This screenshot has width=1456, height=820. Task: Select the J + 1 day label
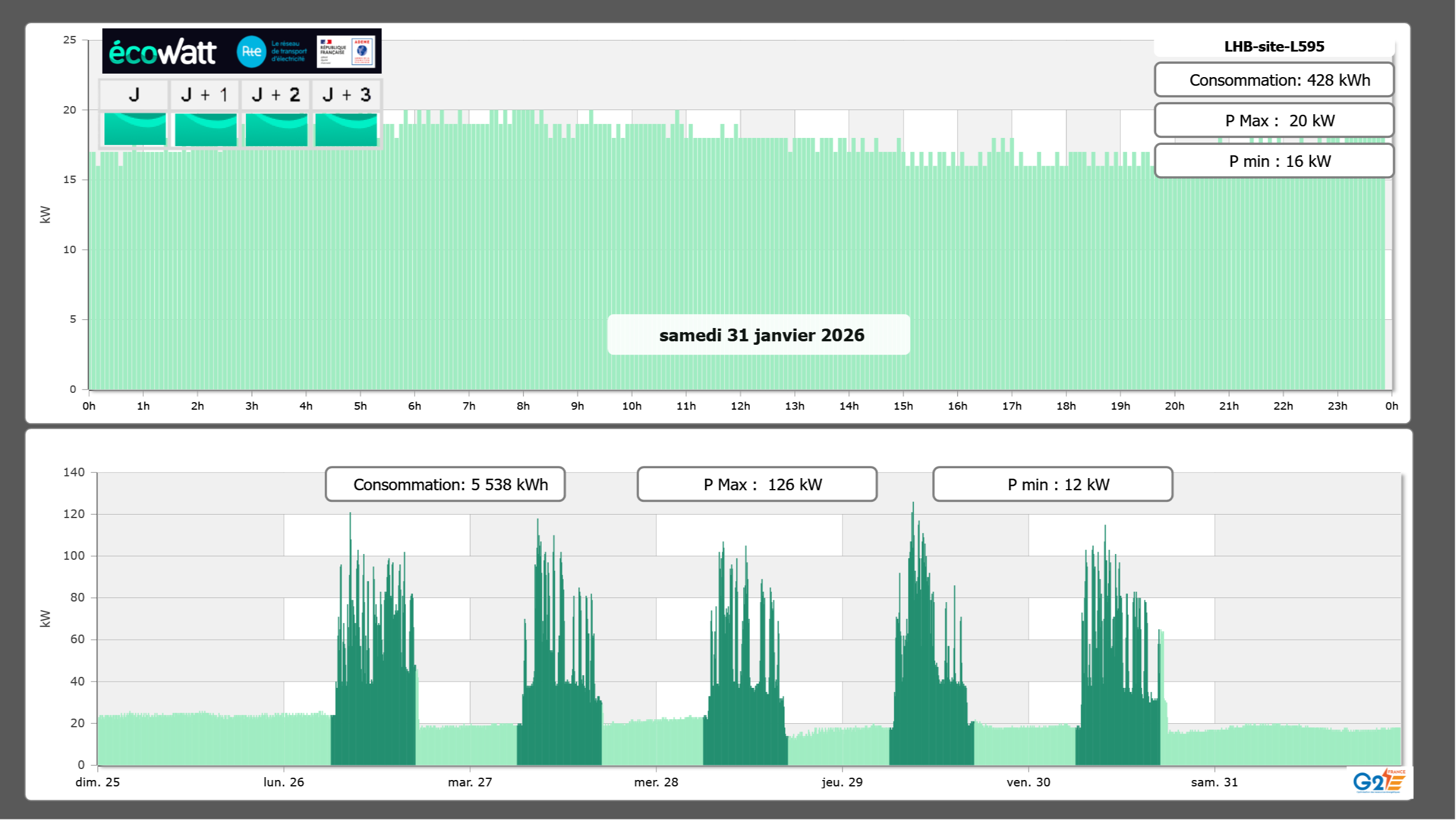(x=204, y=94)
